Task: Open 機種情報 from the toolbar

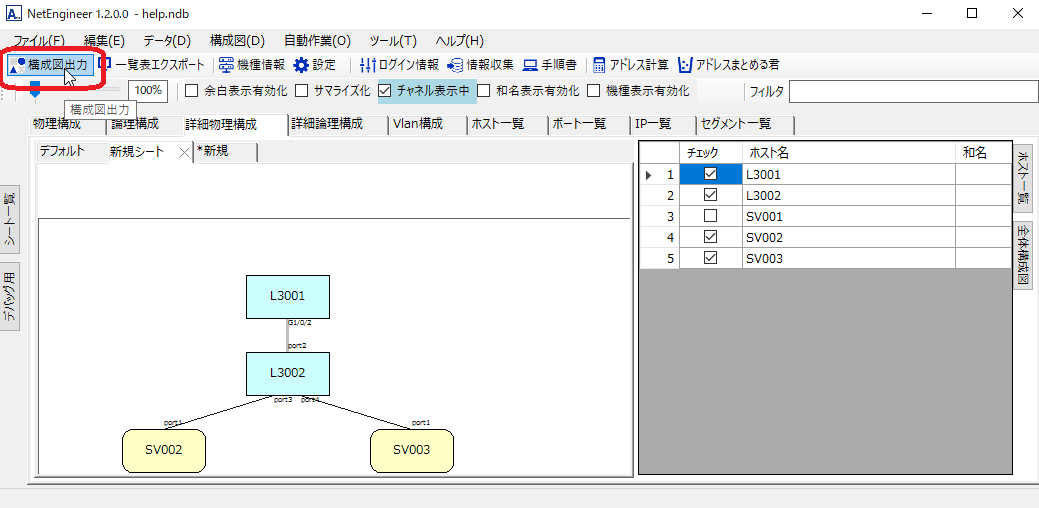Action: 252,65
